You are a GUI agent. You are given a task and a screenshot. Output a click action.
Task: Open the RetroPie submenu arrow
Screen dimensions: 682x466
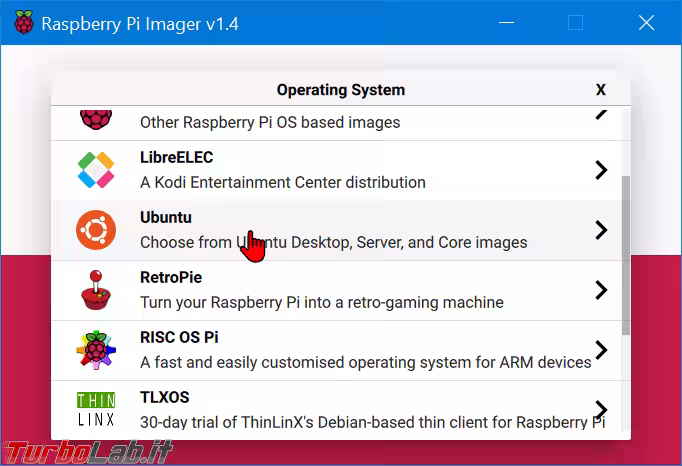[x=600, y=290]
